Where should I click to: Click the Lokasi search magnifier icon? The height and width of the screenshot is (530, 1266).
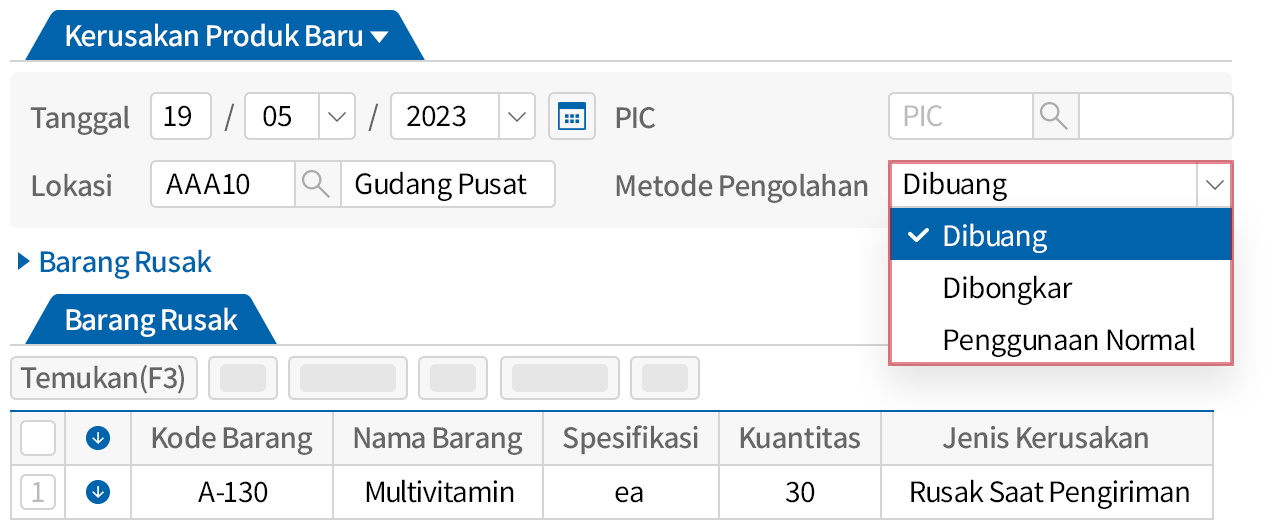(316, 185)
